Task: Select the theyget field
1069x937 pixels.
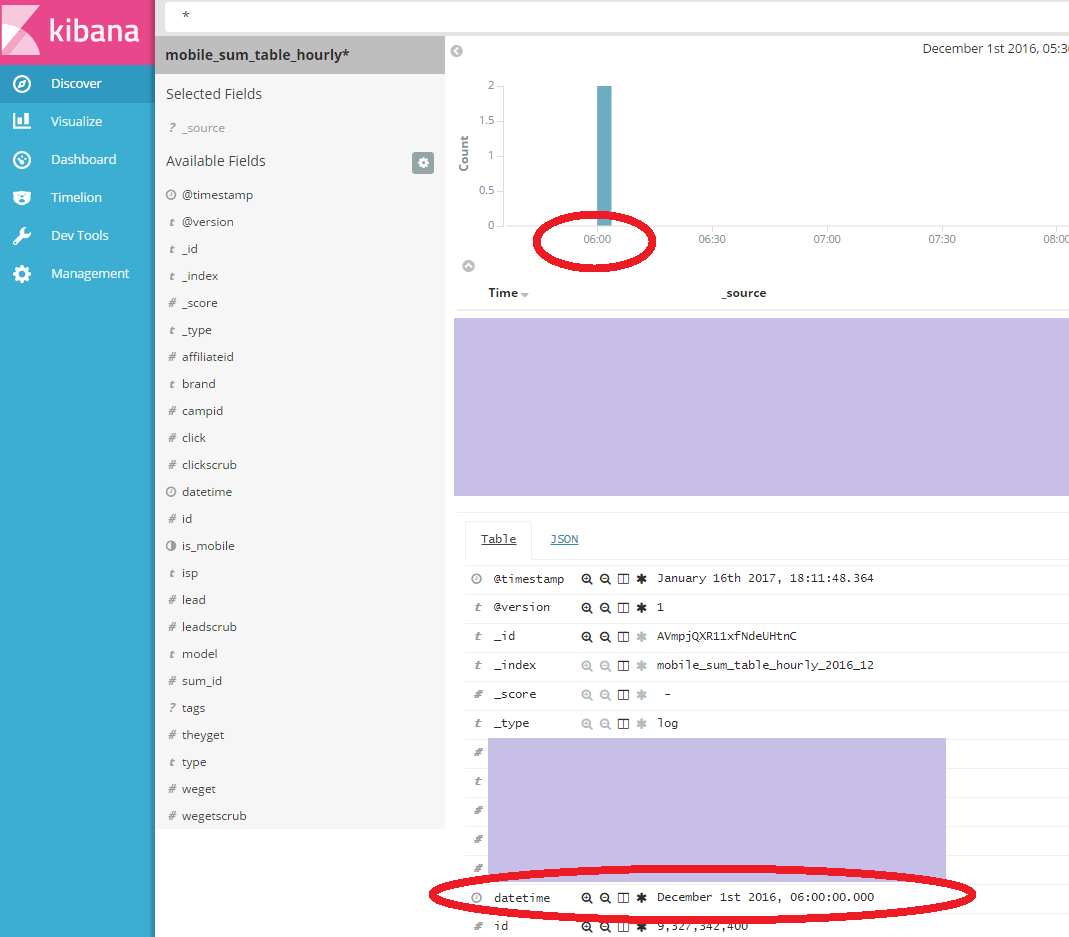Action: pyautogui.click(x=203, y=735)
